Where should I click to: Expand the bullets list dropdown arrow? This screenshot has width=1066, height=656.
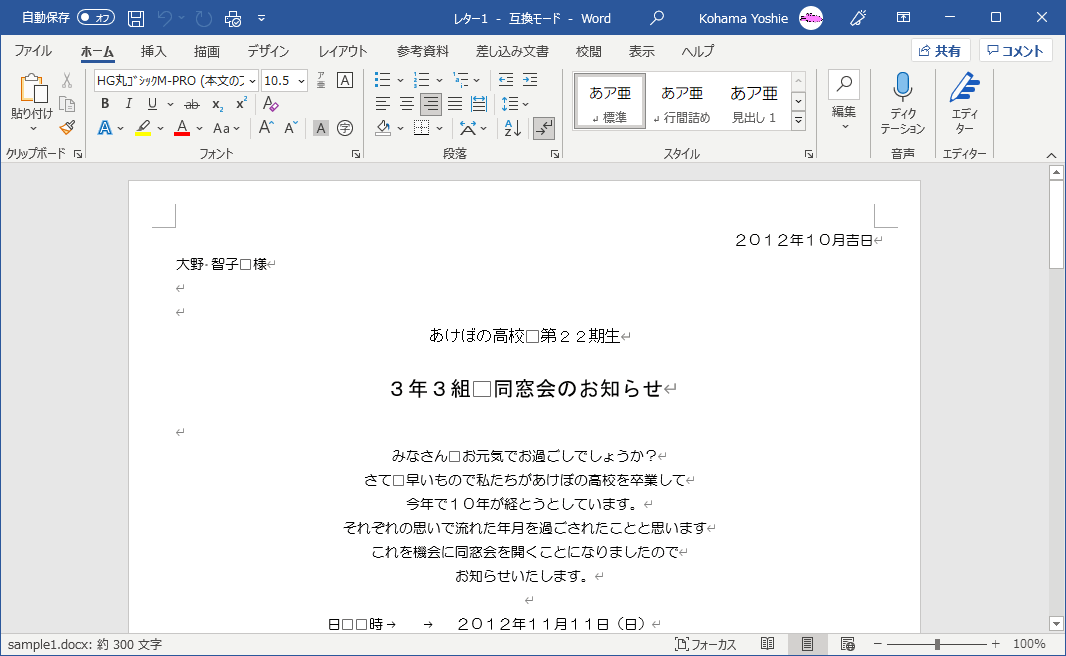pyautogui.click(x=400, y=80)
